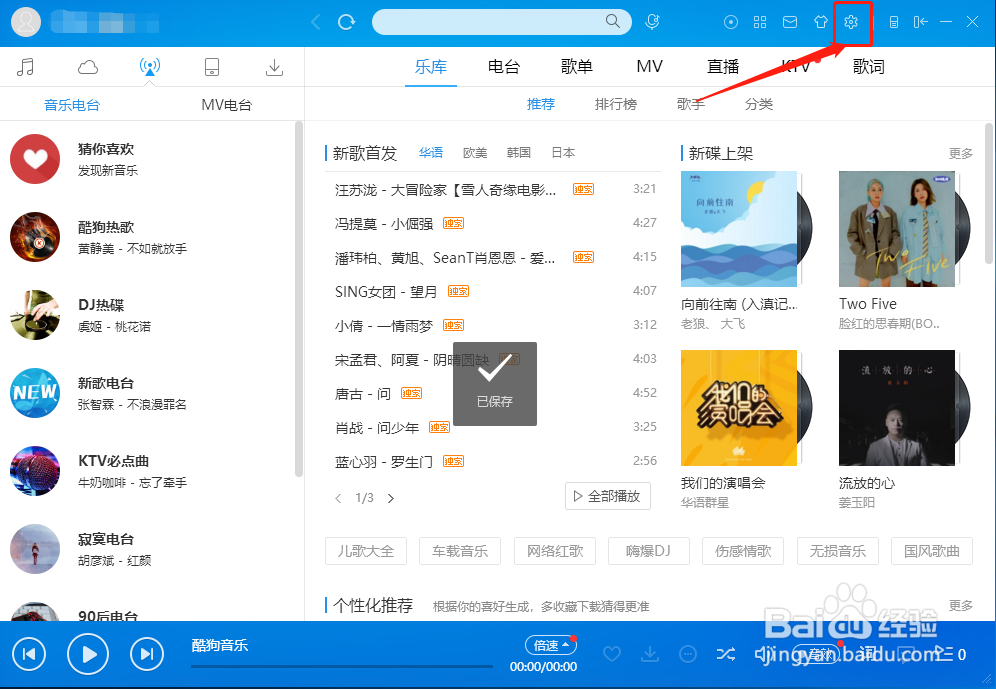Open the local music note tab

coord(25,67)
